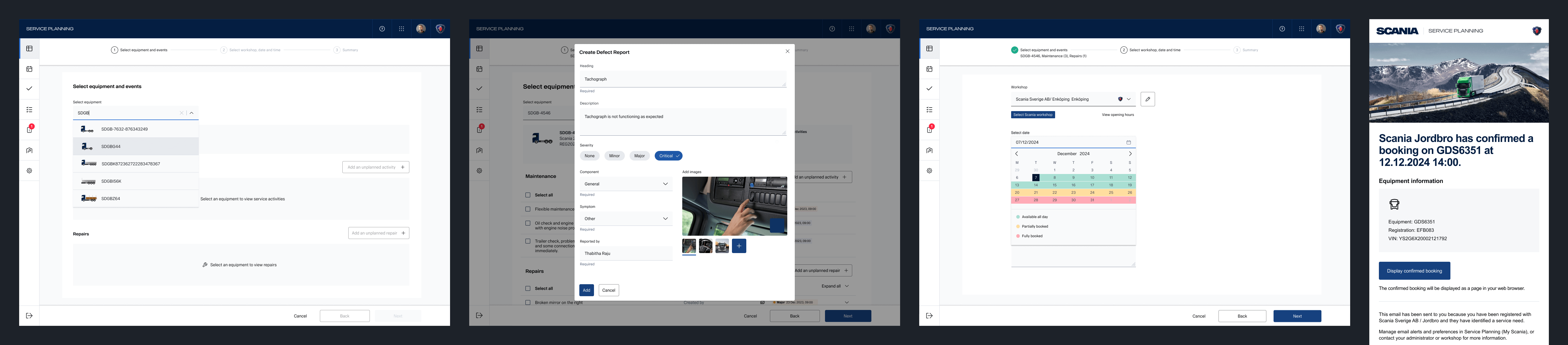This screenshot has height=345, width=1568.
Task: Open View opening hours link
Action: tap(1118, 115)
